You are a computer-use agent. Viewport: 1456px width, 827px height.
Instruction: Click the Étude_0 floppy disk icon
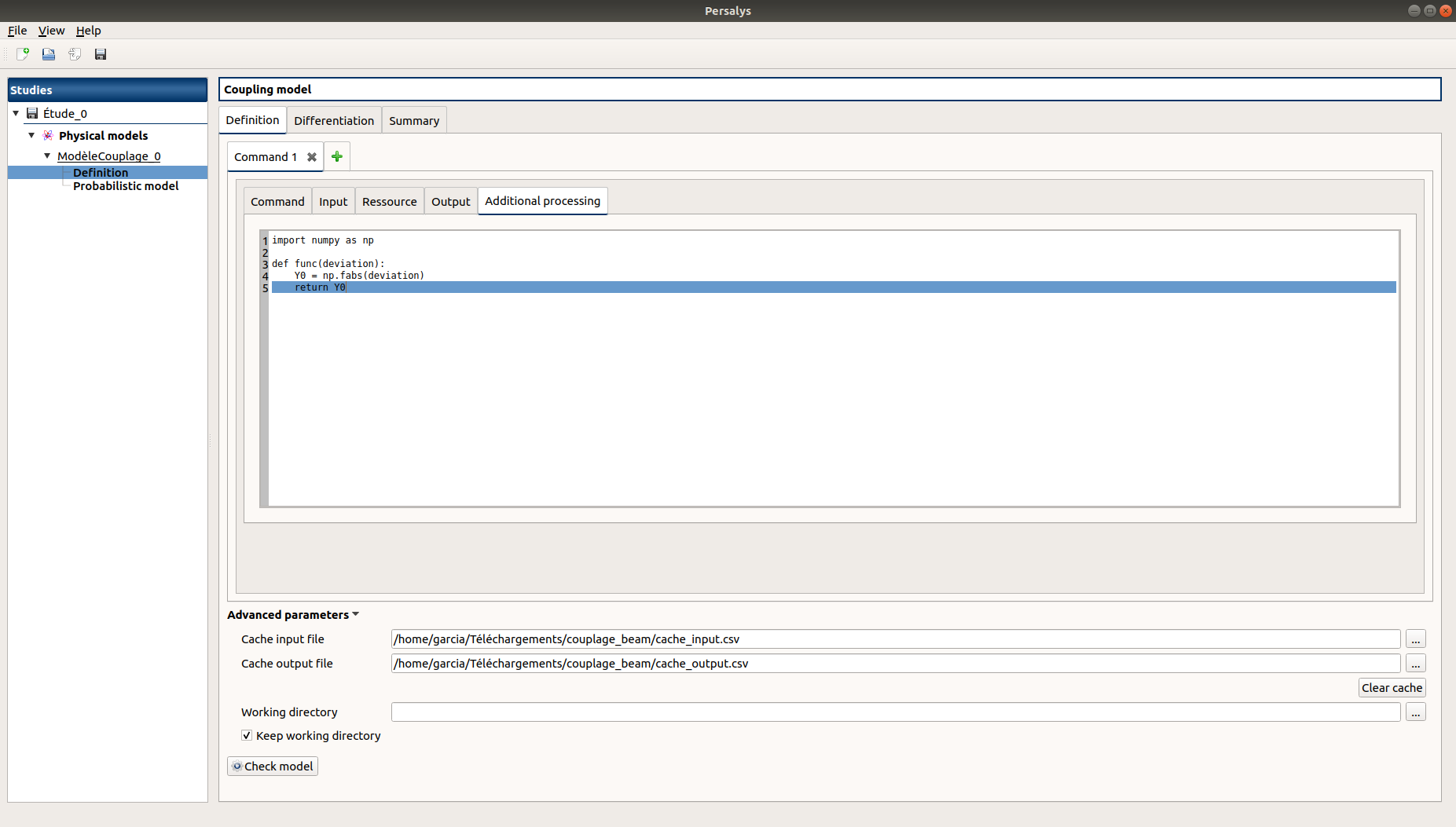coord(32,113)
